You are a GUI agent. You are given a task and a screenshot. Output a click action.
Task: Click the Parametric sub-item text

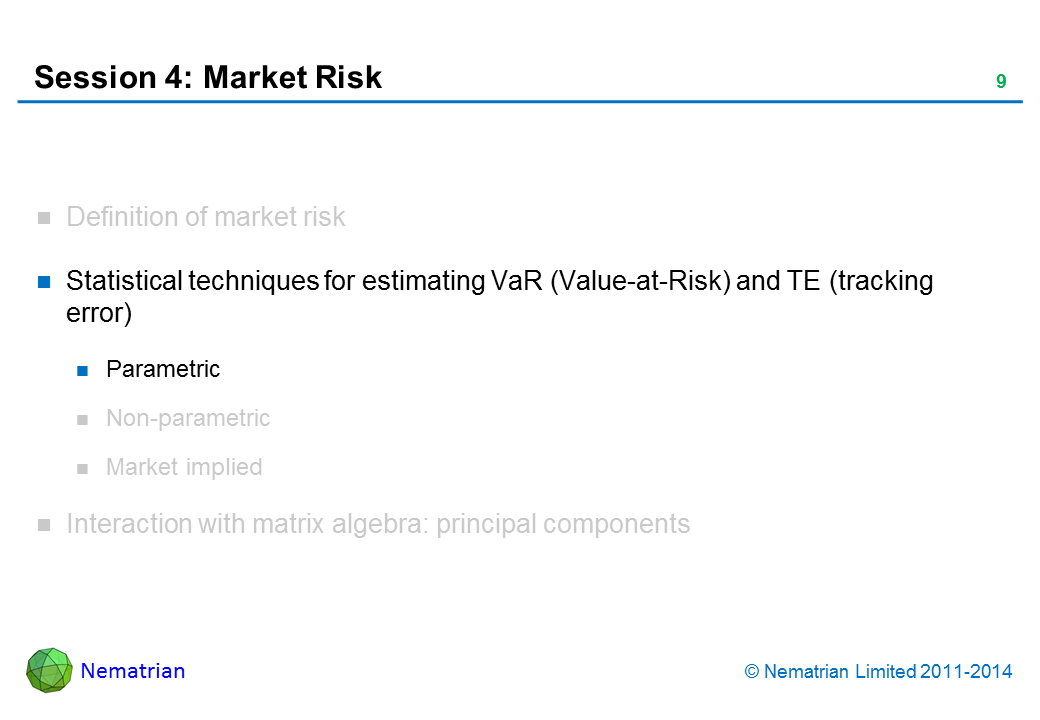(163, 369)
